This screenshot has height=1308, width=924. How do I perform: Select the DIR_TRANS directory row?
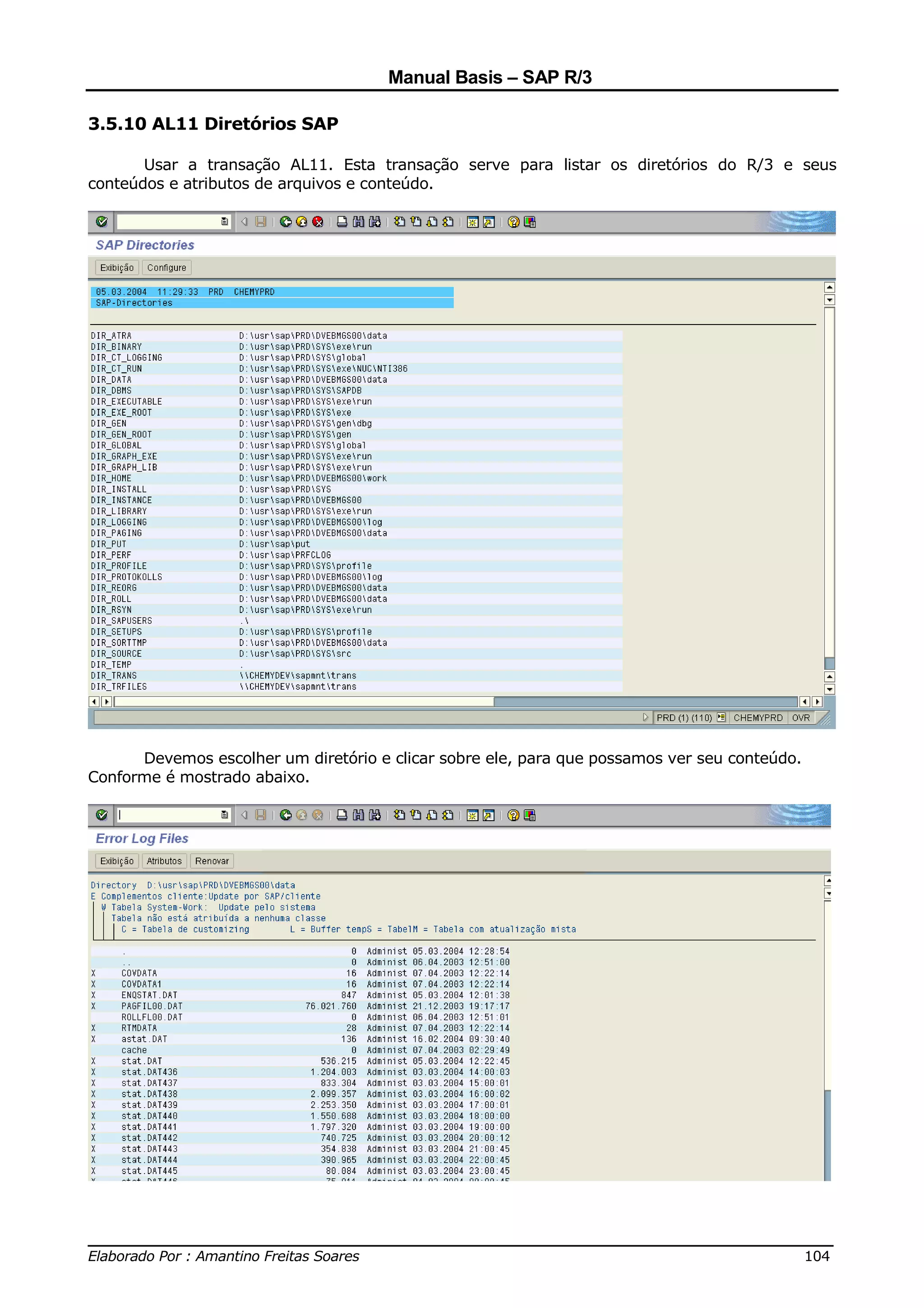point(356,676)
